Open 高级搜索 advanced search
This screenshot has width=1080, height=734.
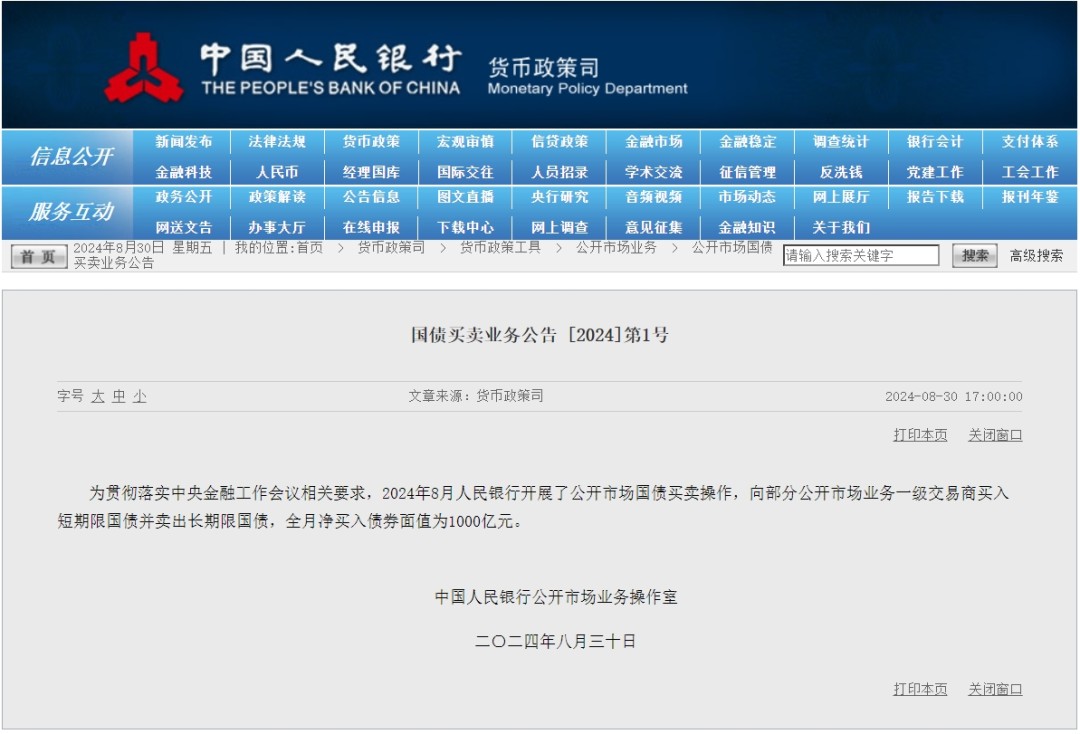(1036, 255)
